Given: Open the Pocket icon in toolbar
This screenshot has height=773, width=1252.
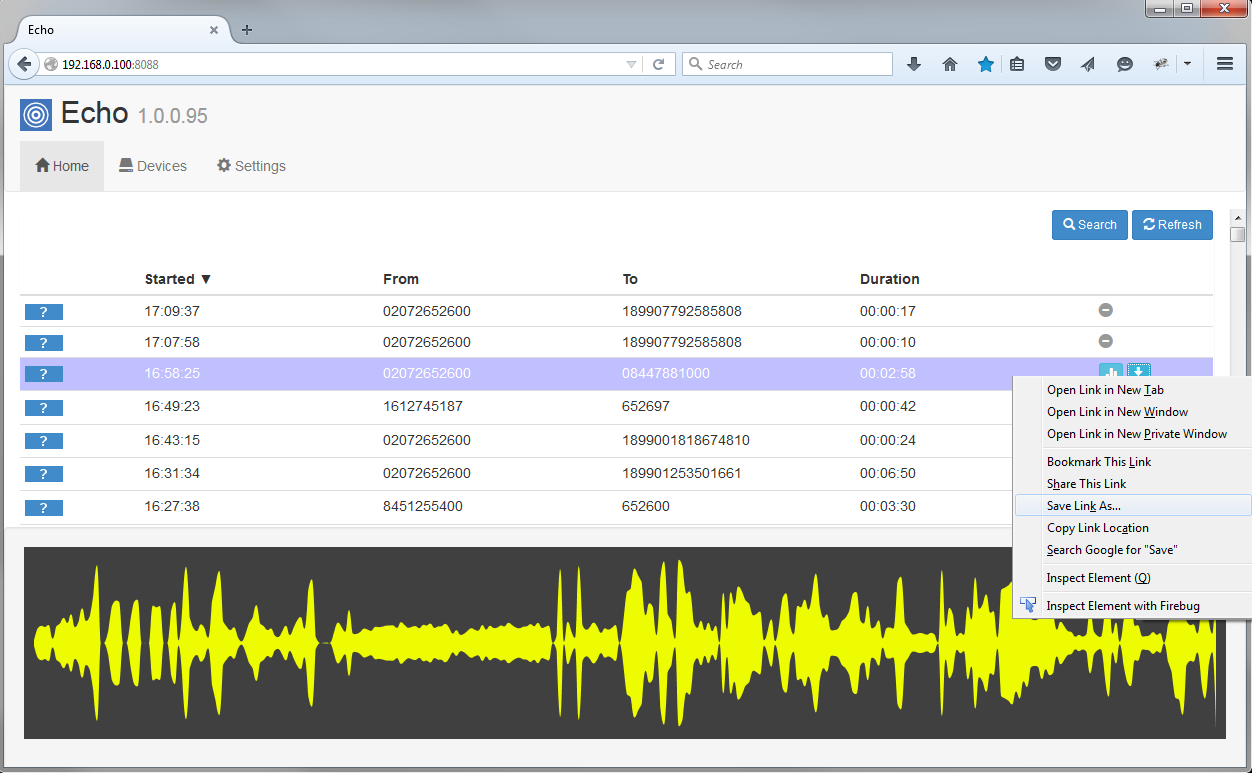Looking at the screenshot, I should tap(1053, 64).
